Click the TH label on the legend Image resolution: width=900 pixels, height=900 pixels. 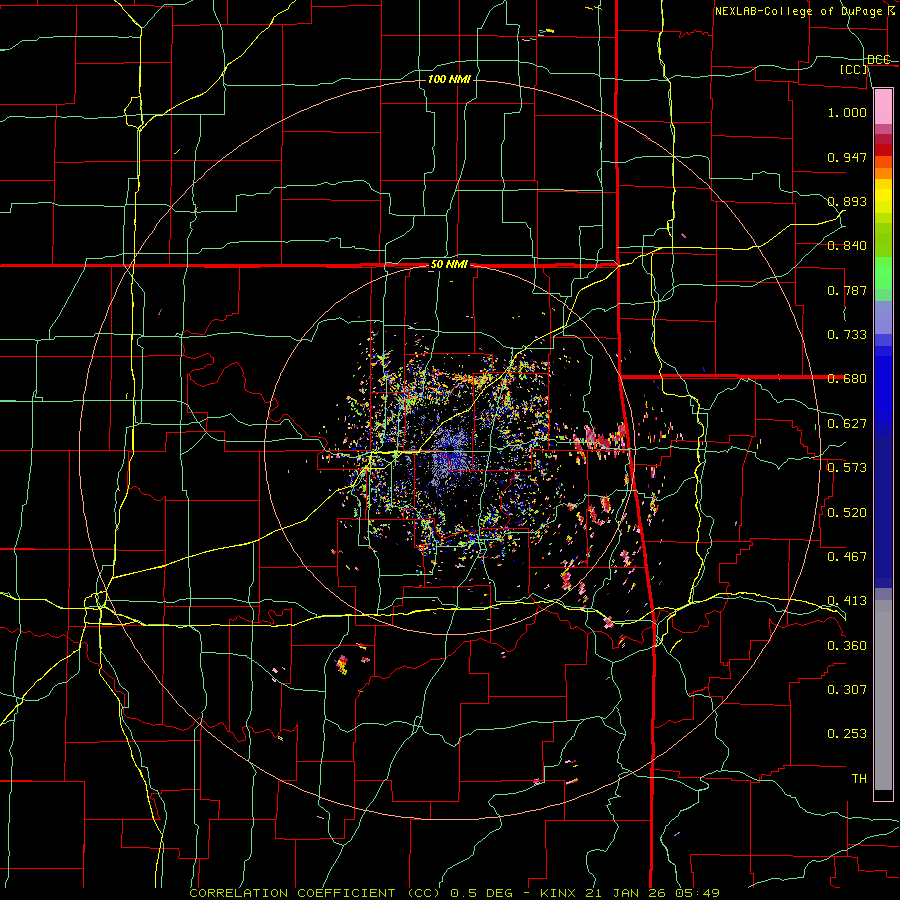[x=859, y=779]
